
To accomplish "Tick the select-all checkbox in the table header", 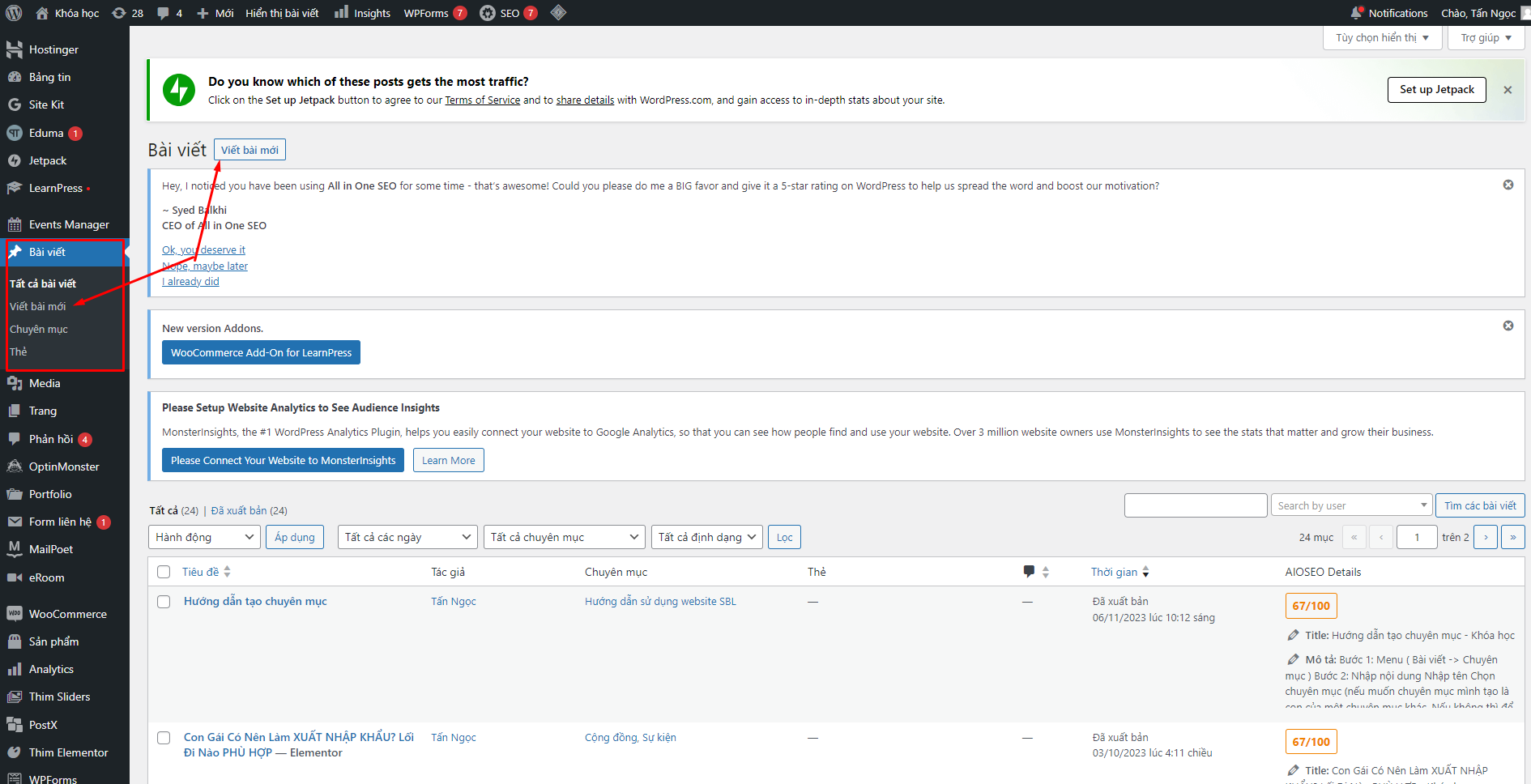I will pos(164,572).
